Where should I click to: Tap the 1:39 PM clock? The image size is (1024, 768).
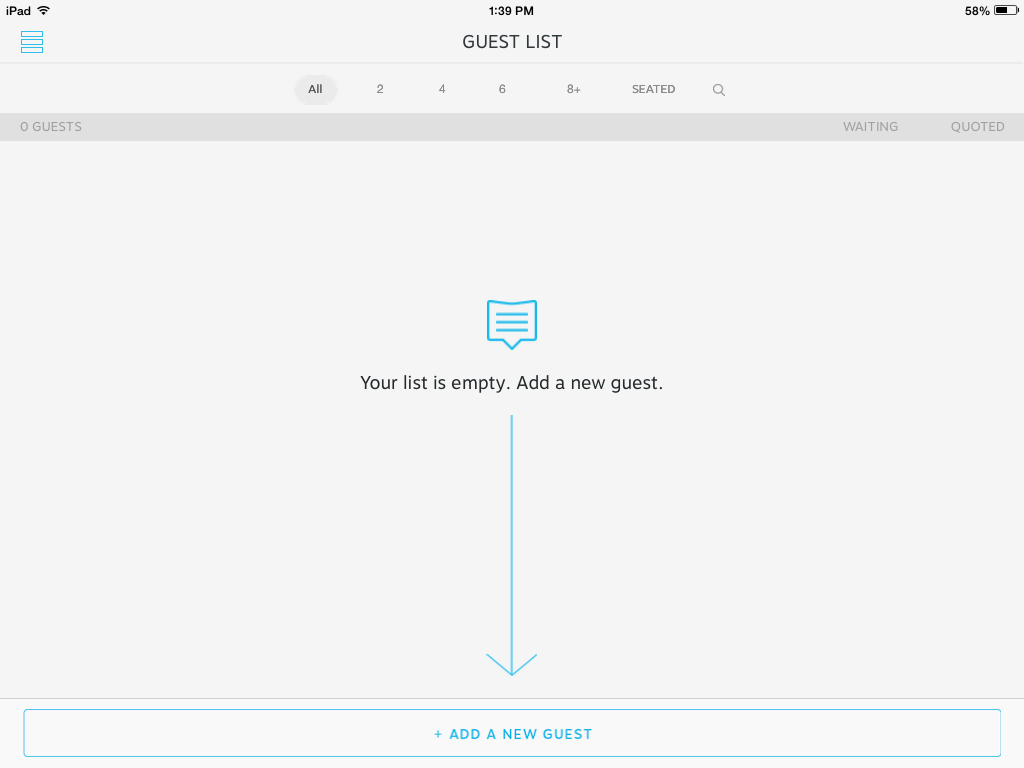coord(511,11)
